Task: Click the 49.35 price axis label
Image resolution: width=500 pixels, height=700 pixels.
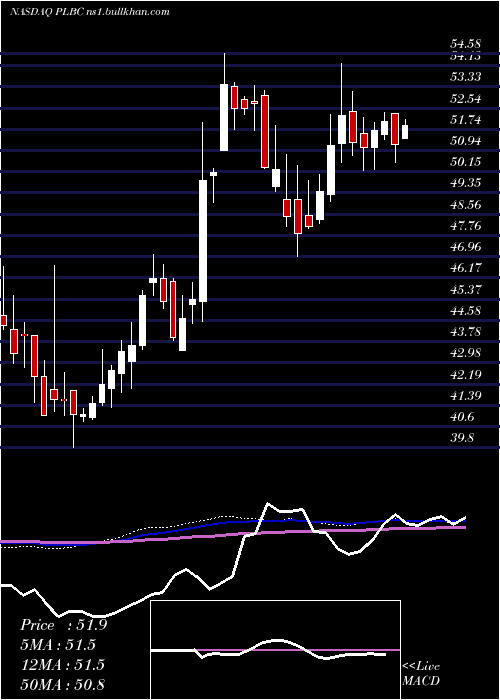Action: pos(466,183)
